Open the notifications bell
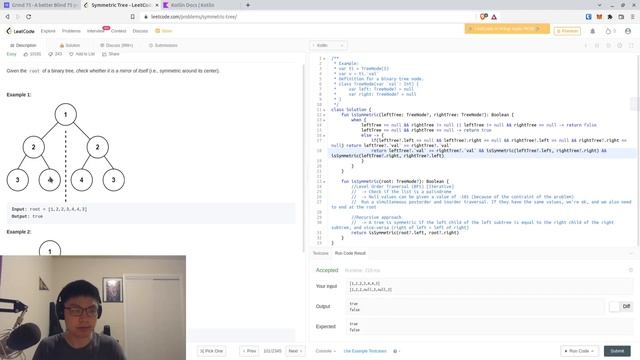The width and height of the screenshot is (640, 360). pyautogui.click(x=593, y=31)
